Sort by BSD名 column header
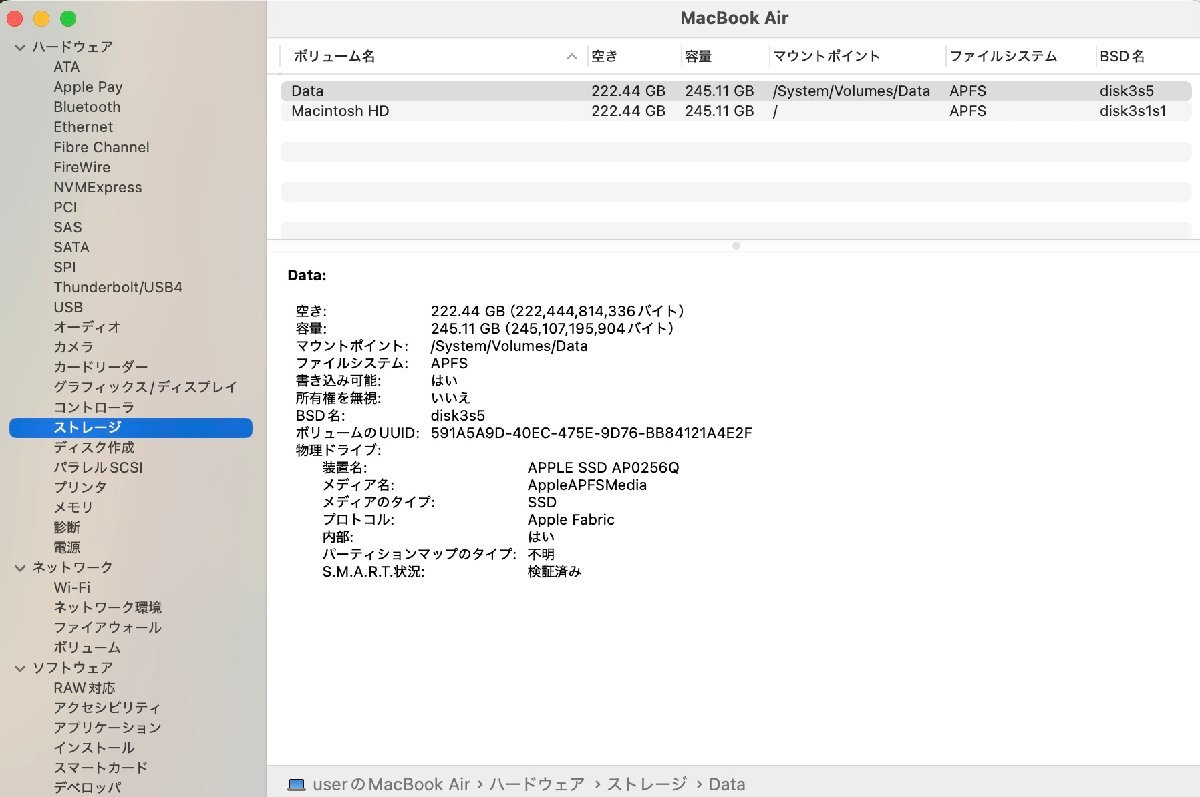The height and width of the screenshot is (797, 1200). pos(1122,57)
